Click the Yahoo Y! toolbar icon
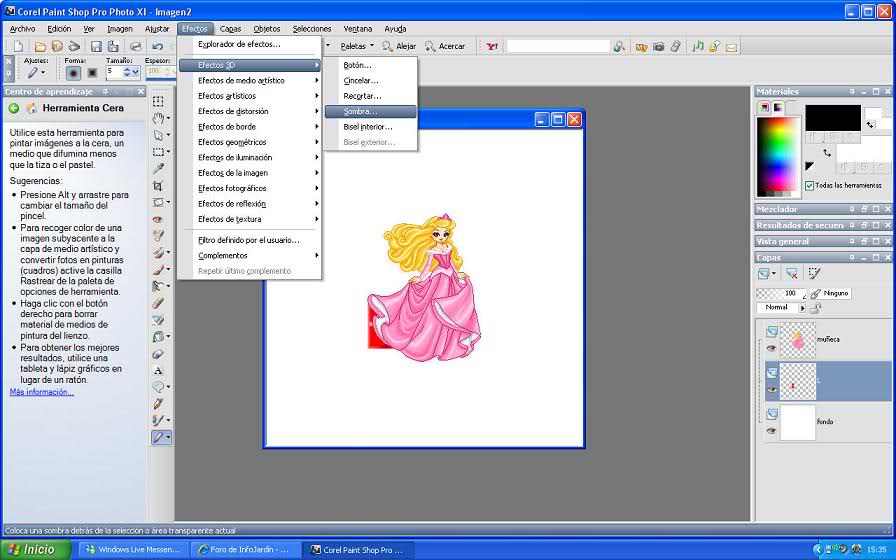Screen dimensions: 896x560 (492, 46)
